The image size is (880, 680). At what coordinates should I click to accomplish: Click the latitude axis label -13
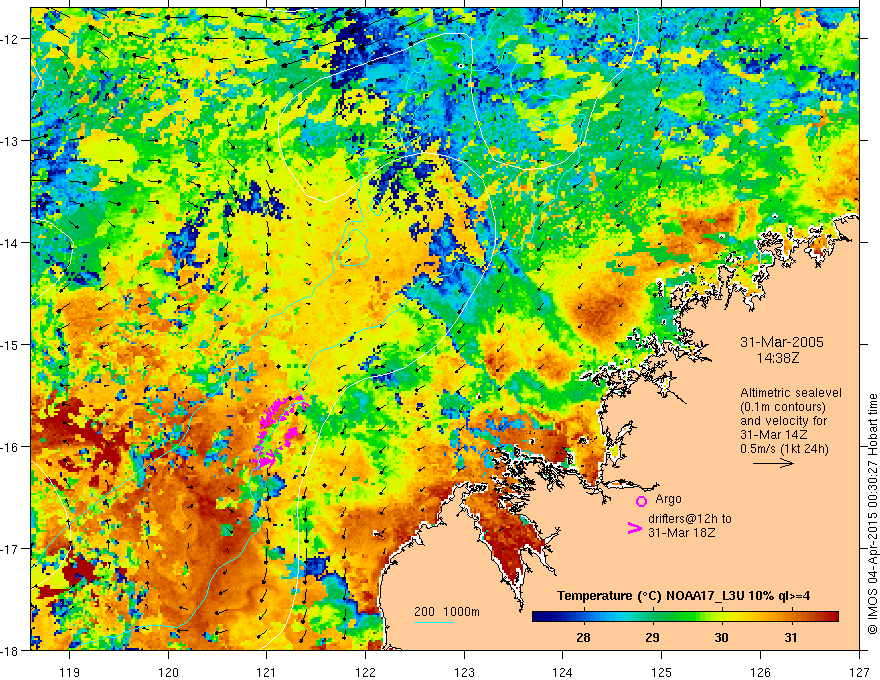pyautogui.click(x=10, y=141)
